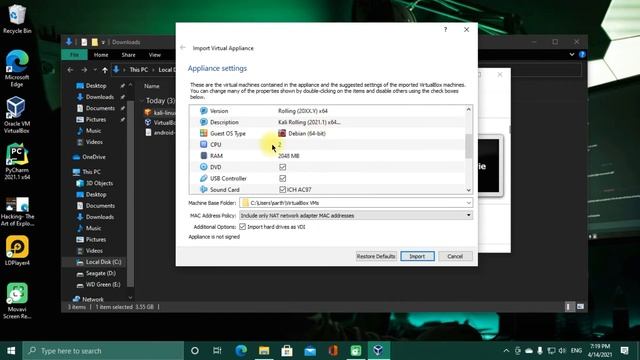Click the help question mark in dialog
Screen dimensions: 640x360
[445, 29]
